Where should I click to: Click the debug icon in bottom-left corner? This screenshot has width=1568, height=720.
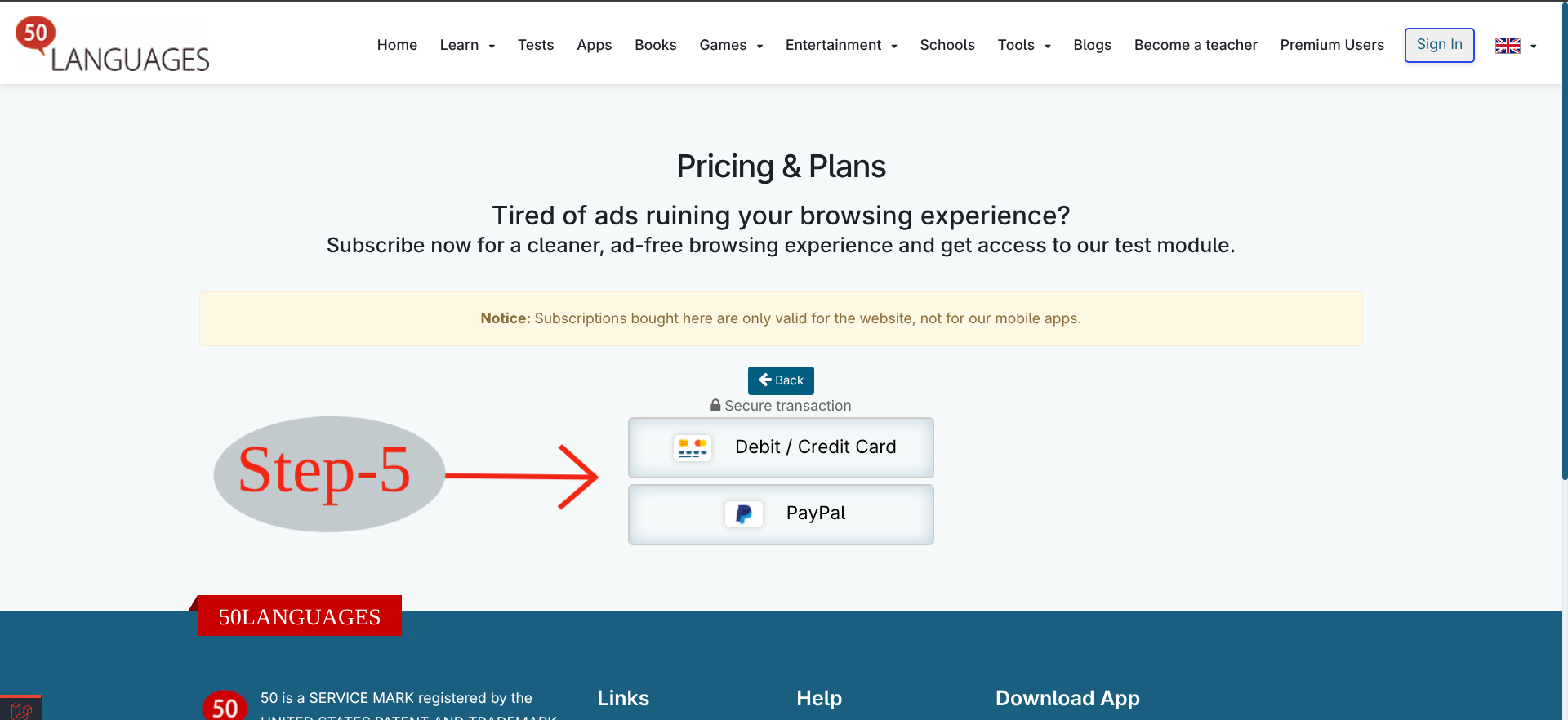20,709
